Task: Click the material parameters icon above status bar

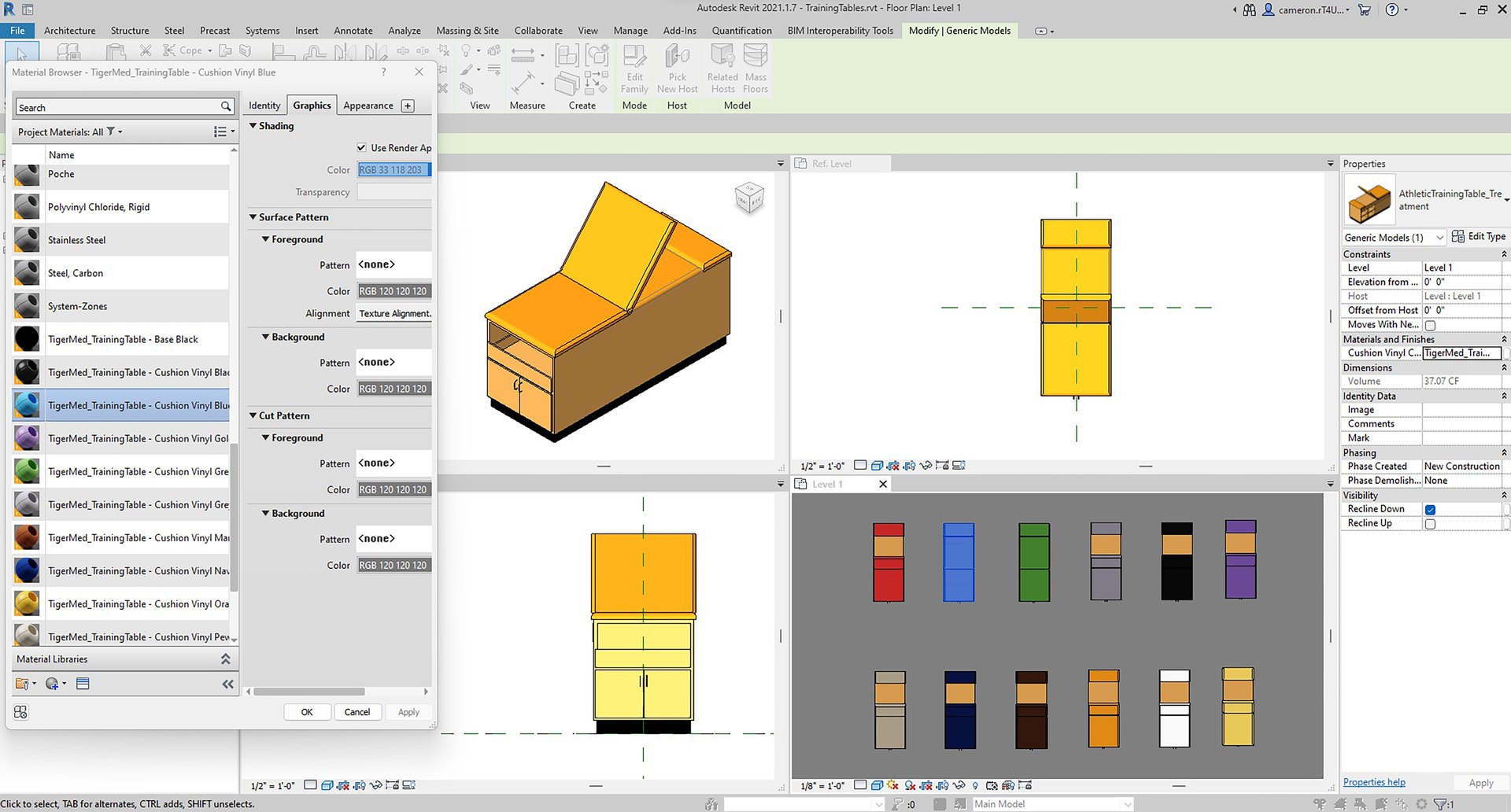Action: [x=20, y=712]
